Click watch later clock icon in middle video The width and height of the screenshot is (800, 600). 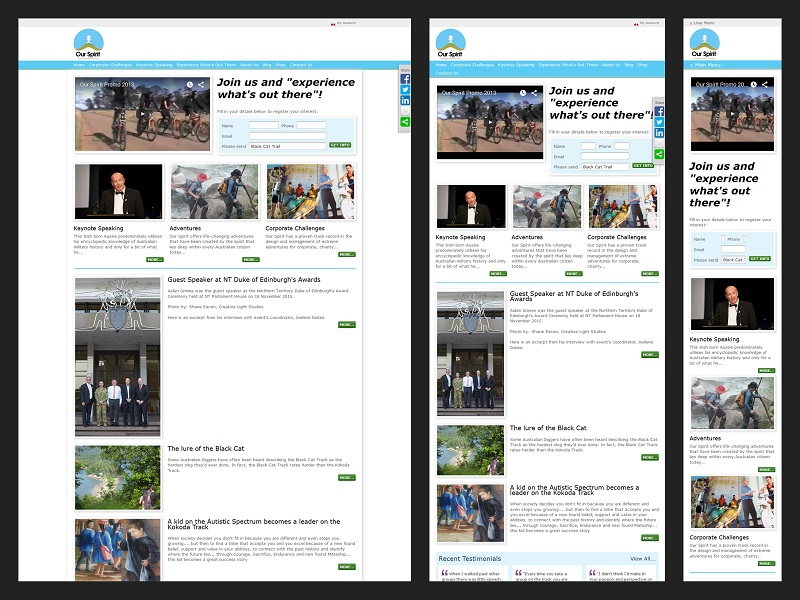click(523, 92)
